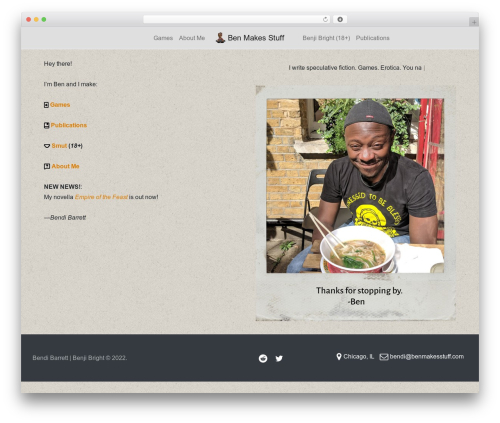The width and height of the screenshot is (500, 423).
Task: Click the icon beside the About Me body link
Action: pyautogui.click(x=47, y=166)
